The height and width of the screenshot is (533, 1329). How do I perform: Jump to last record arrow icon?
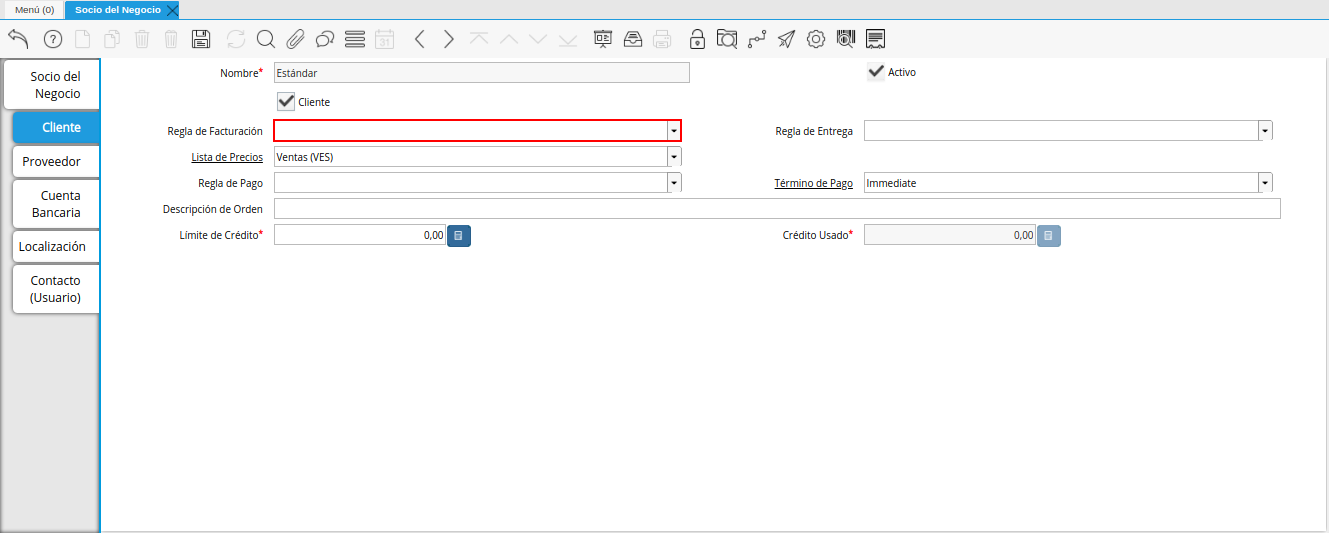(x=568, y=39)
